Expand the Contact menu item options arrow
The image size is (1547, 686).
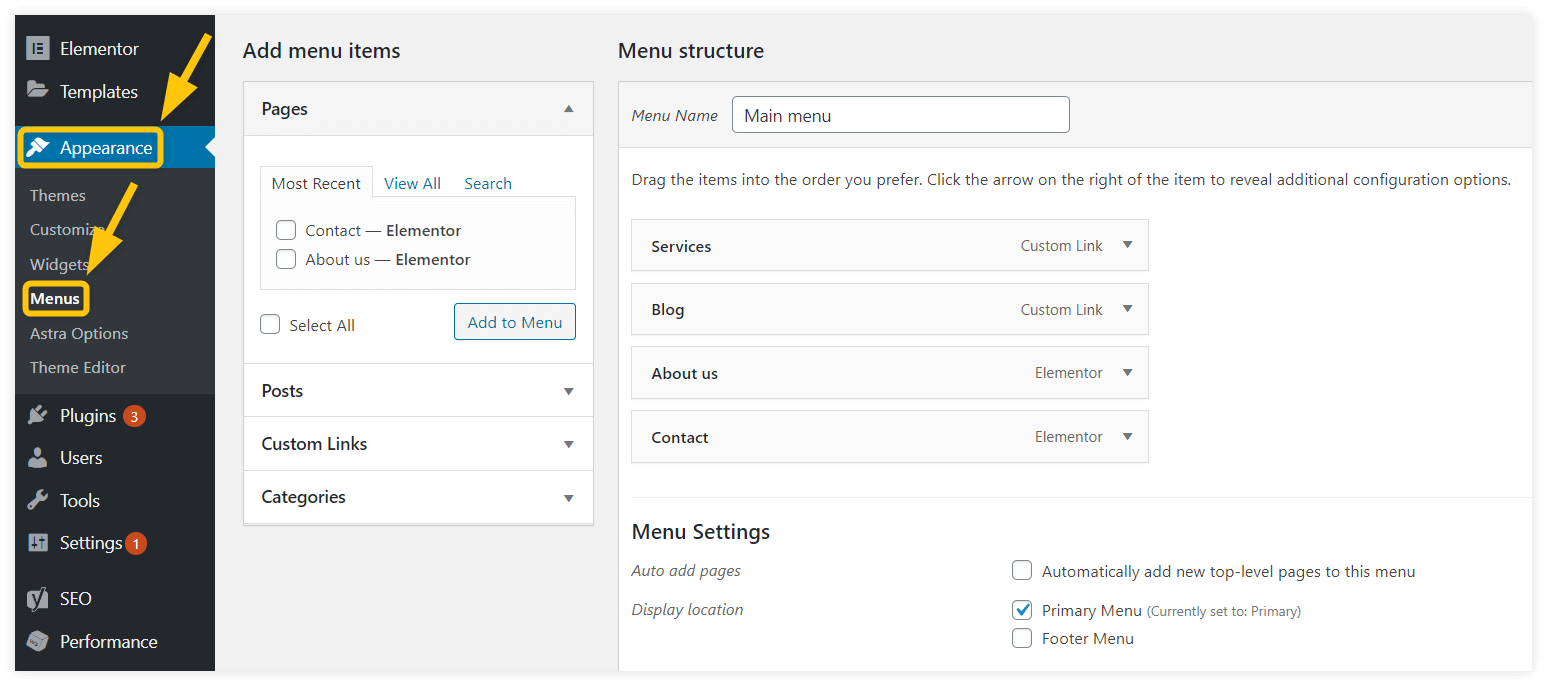point(1127,436)
